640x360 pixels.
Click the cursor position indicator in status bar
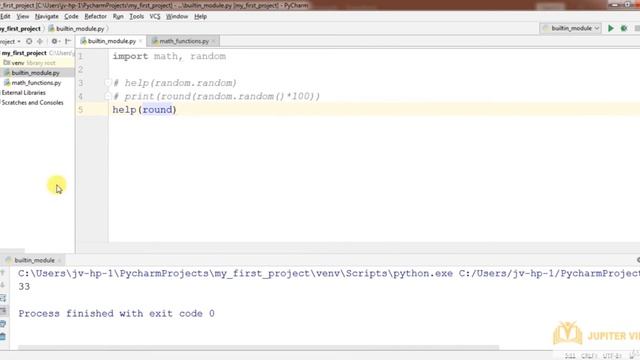pos(570,356)
